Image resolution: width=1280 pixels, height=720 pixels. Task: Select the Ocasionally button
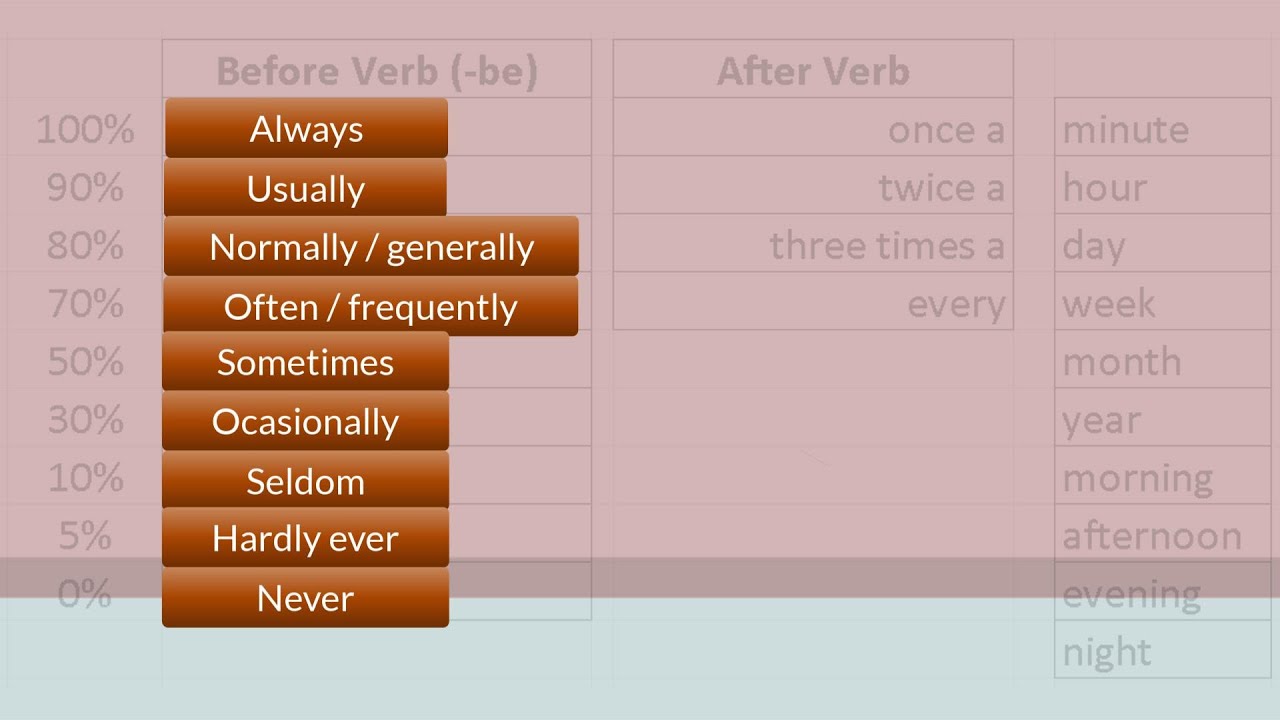(305, 421)
